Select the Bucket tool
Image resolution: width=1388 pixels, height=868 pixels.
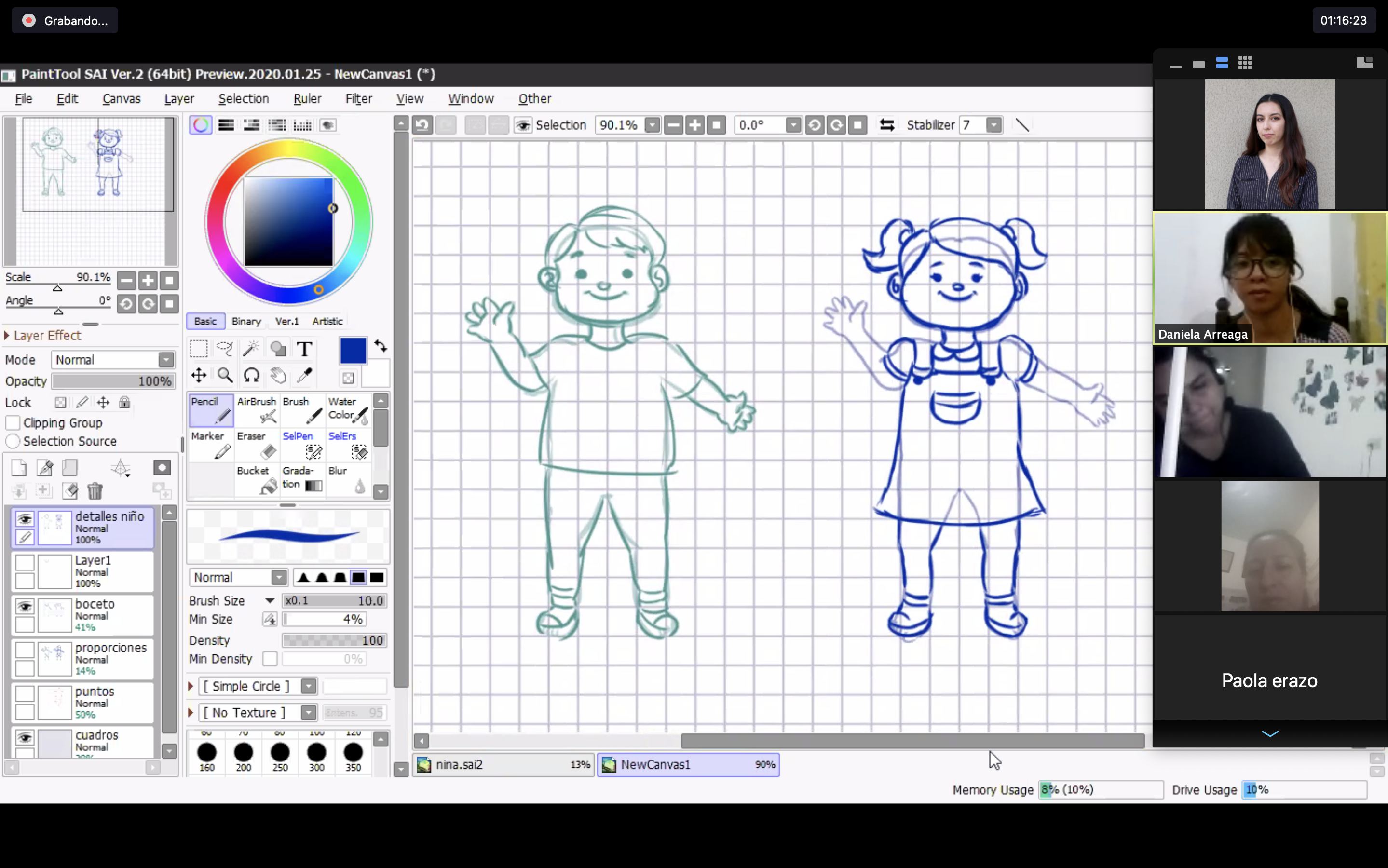(x=257, y=479)
